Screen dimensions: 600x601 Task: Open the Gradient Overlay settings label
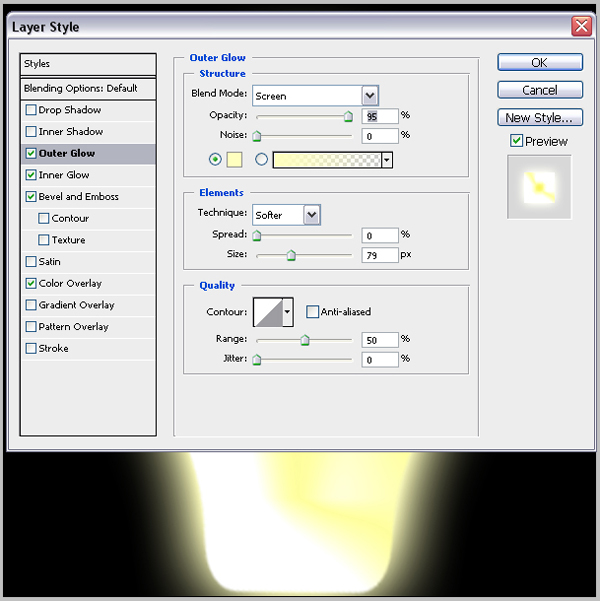(x=77, y=305)
